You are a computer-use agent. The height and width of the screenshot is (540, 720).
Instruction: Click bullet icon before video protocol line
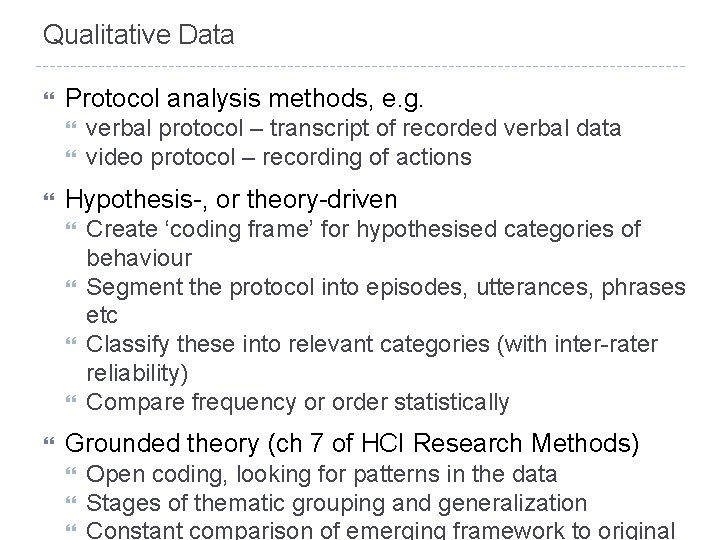point(71,154)
